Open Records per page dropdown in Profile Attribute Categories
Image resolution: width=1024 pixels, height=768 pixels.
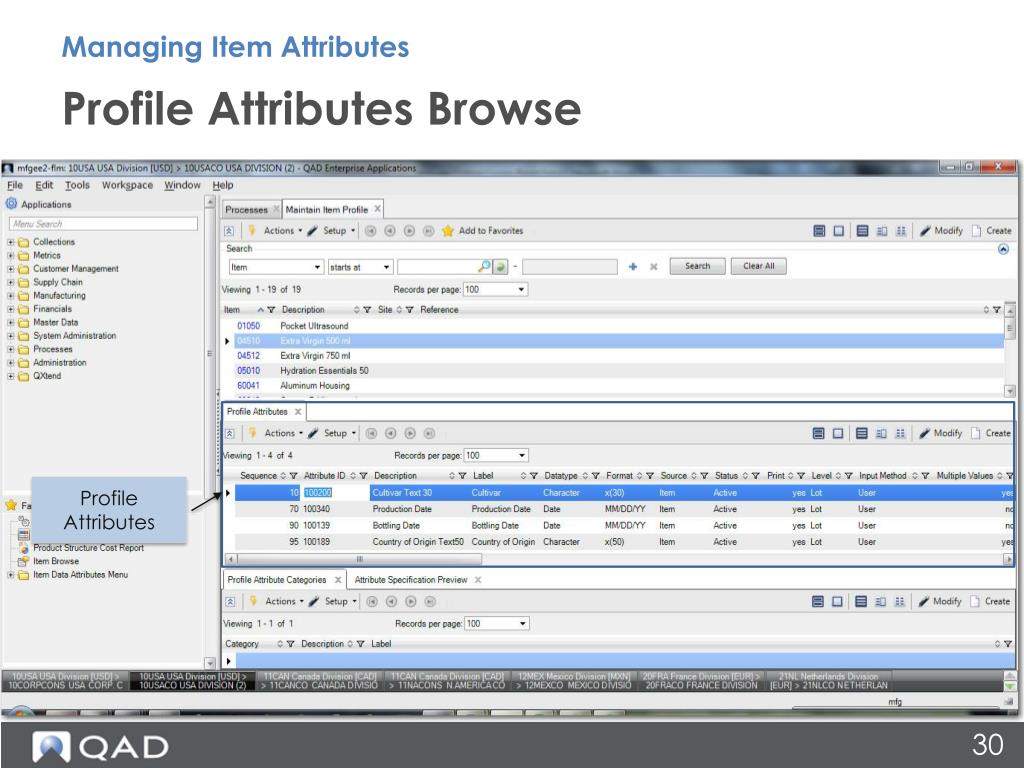522,624
